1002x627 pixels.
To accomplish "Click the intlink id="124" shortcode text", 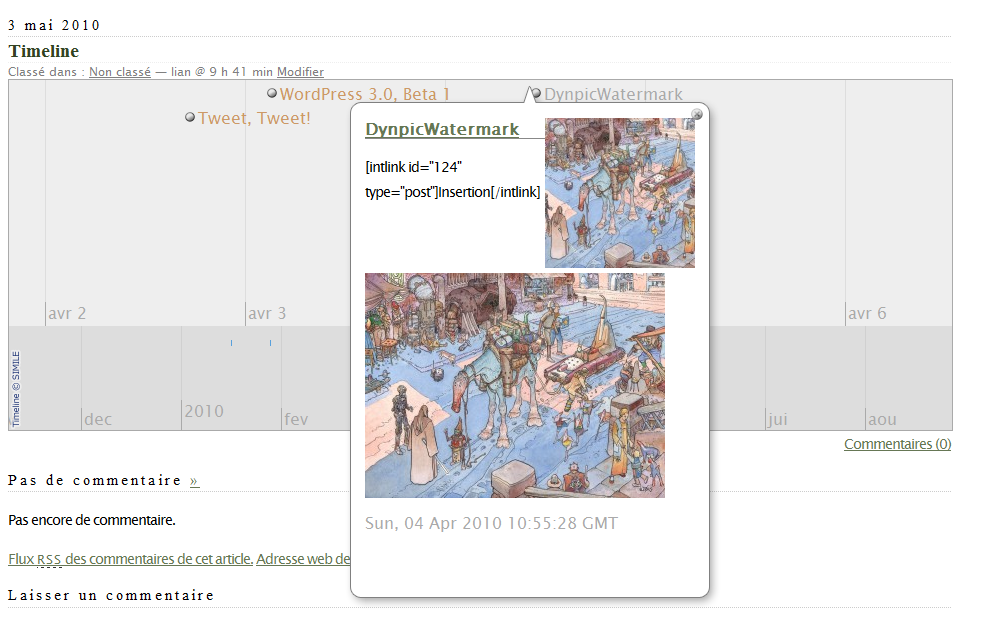I will (x=452, y=180).
